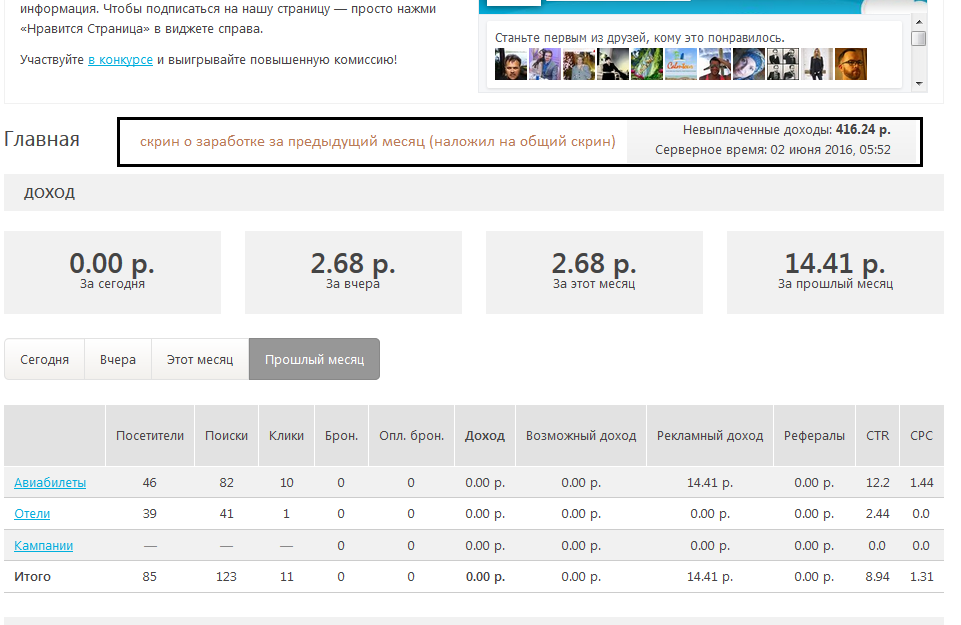Click Итого visitors total '85'
The width and height of the screenshot is (961, 625).
(x=150, y=577)
